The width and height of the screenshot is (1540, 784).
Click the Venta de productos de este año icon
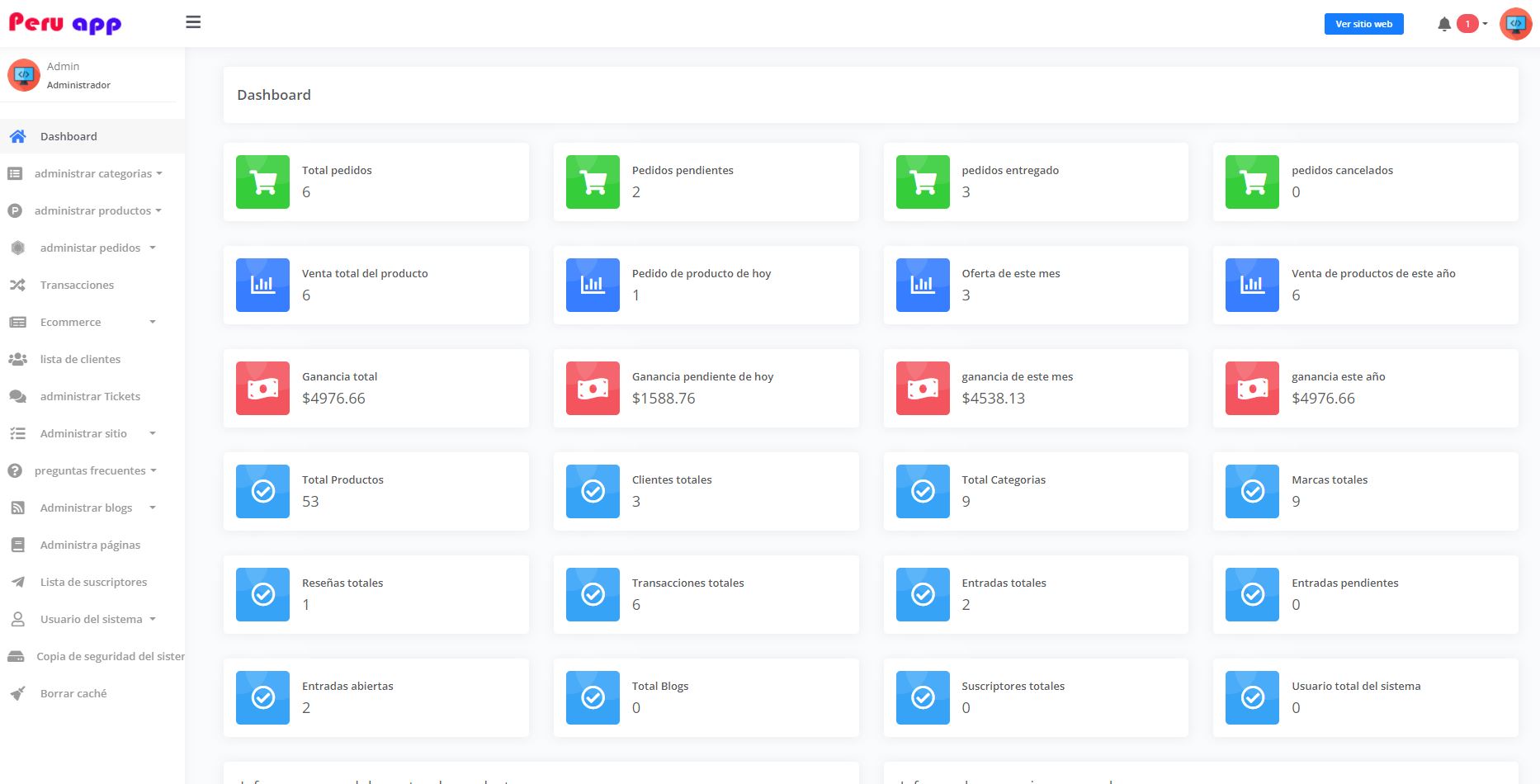pos(1252,285)
